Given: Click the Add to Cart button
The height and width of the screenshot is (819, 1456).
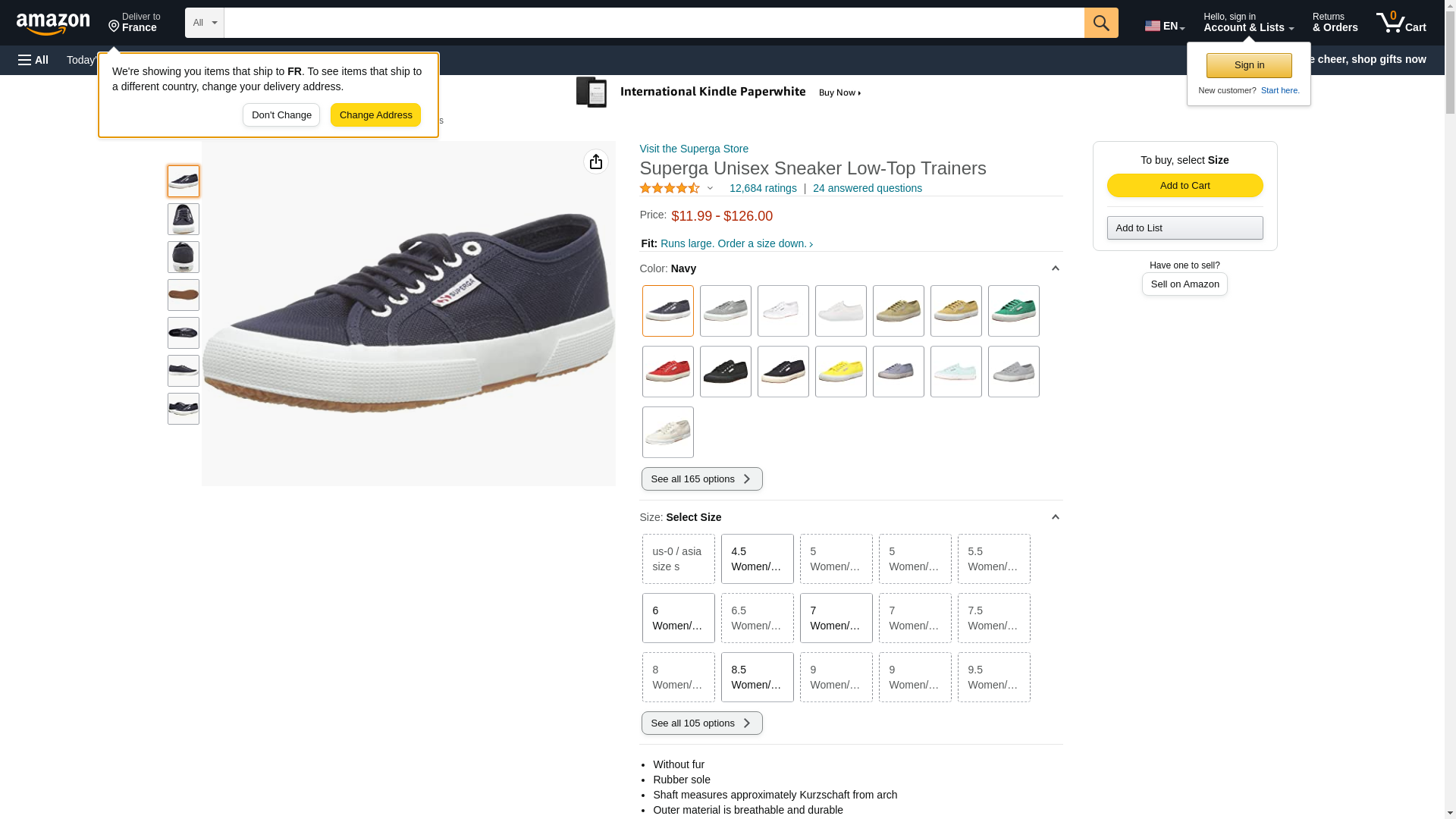Looking at the screenshot, I should tap(1185, 186).
